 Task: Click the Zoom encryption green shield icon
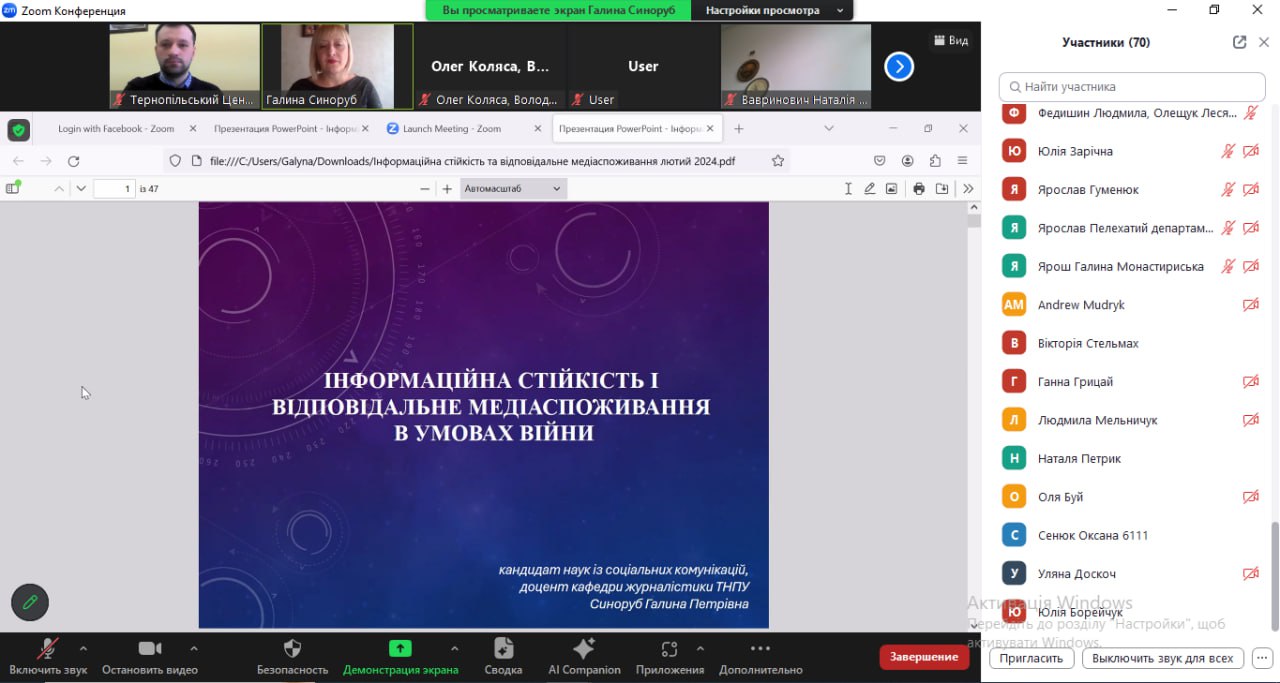(x=18, y=130)
